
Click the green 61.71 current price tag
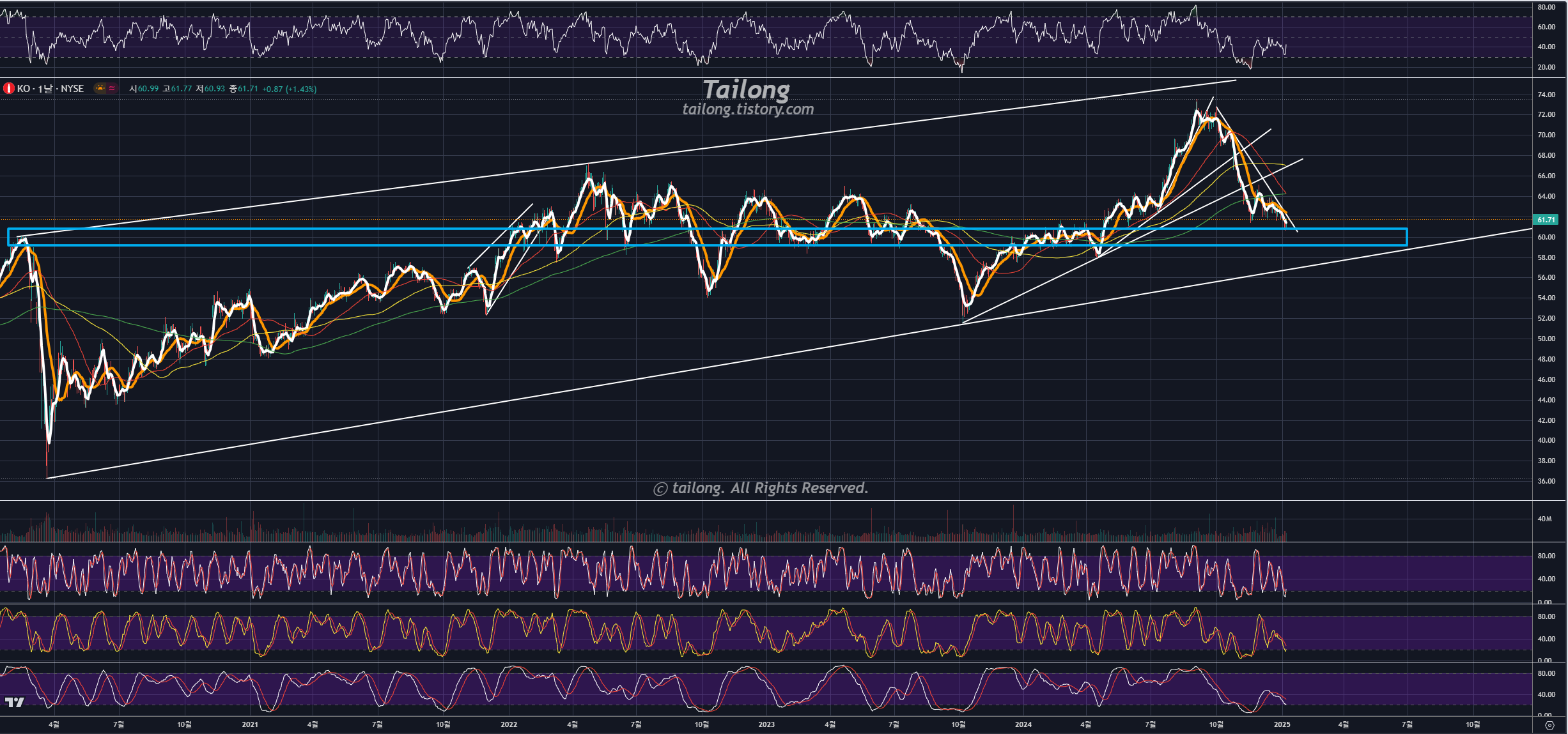coord(1546,220)
